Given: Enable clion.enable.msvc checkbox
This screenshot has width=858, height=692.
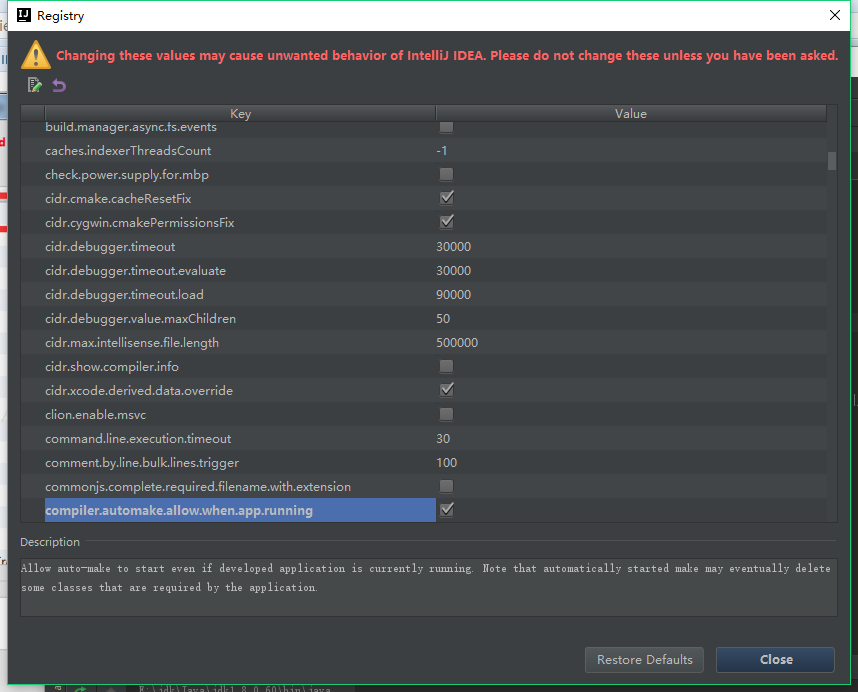Looking at the screenshot, I should coord(447,414).
